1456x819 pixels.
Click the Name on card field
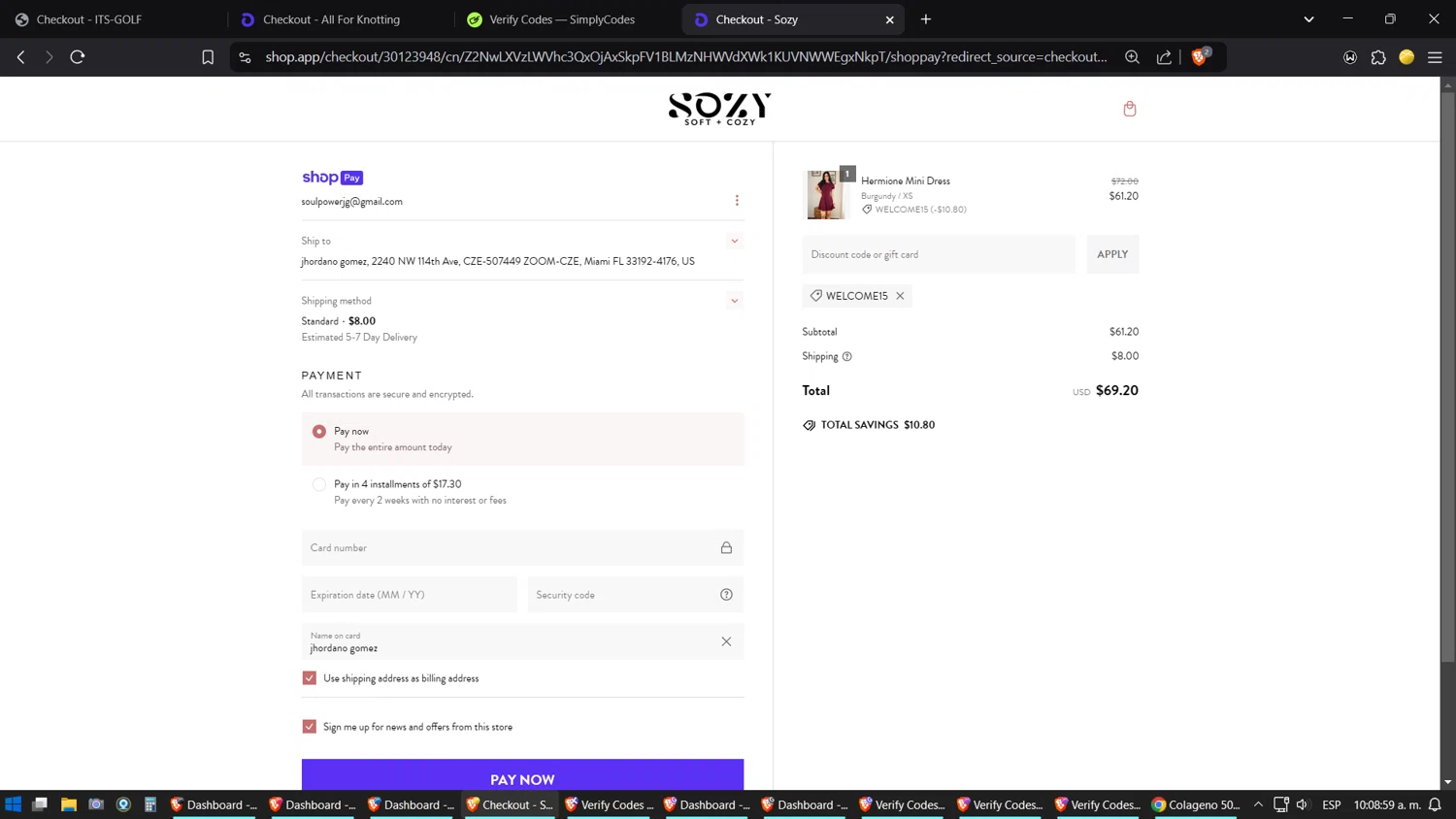pyautogui.click(x=522, y=641)
